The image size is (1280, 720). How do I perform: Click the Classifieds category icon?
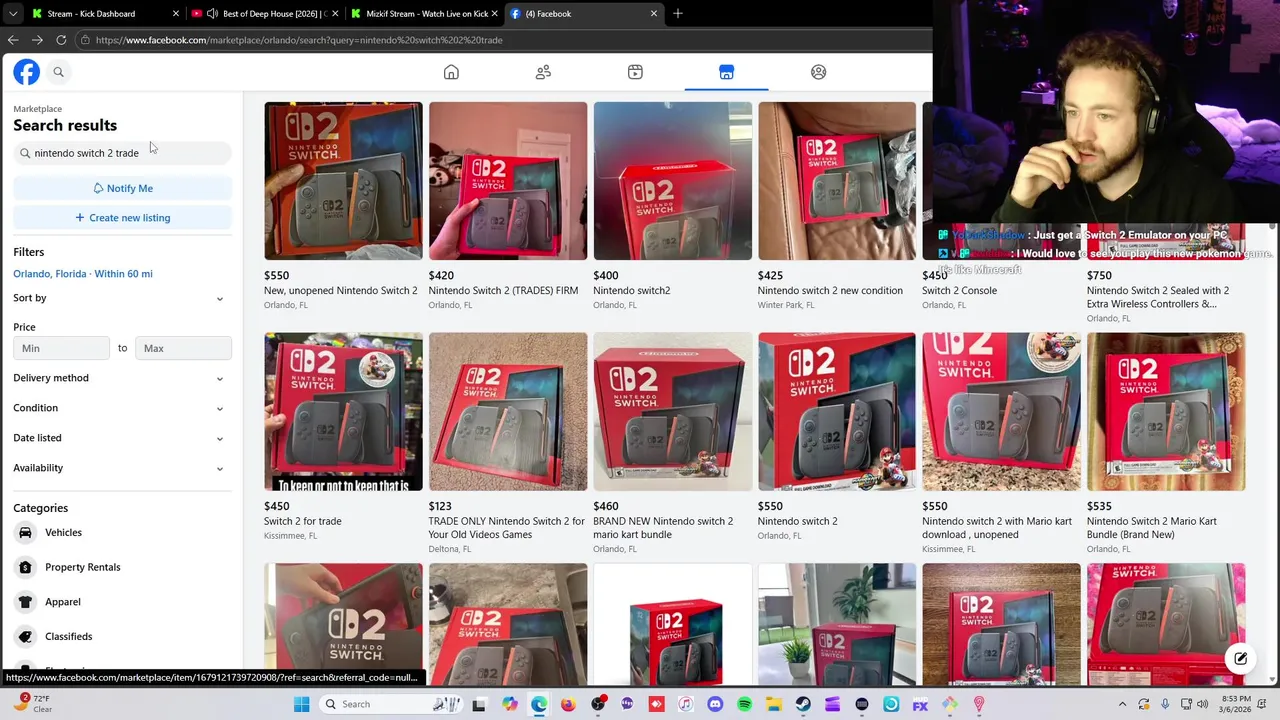pos(25,636)
